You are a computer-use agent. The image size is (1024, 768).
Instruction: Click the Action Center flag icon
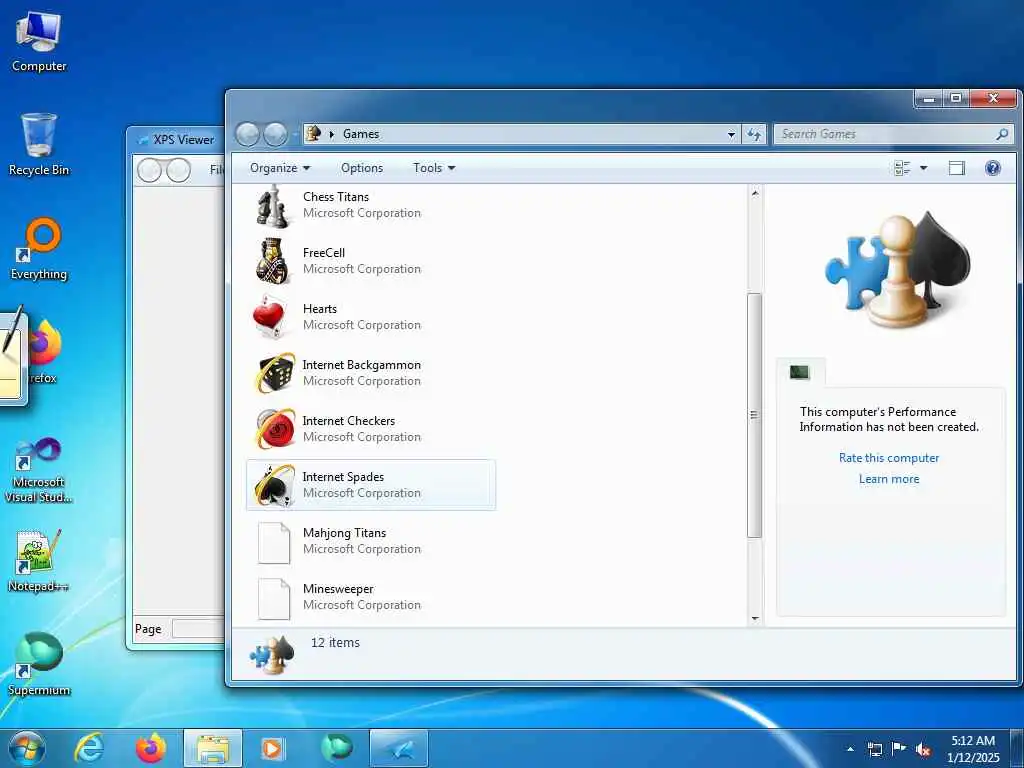point(899,749)
